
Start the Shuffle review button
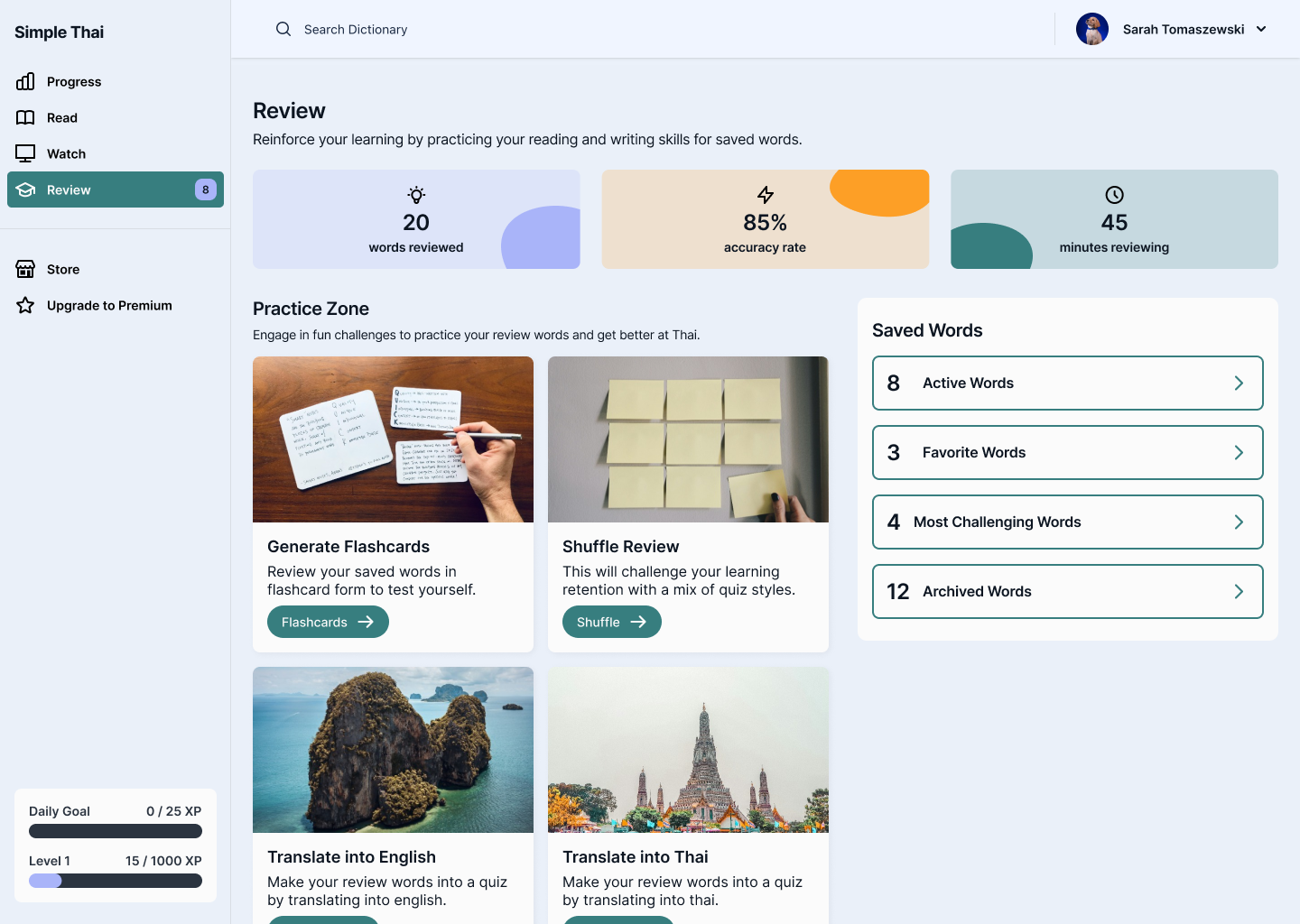point(611,622)
